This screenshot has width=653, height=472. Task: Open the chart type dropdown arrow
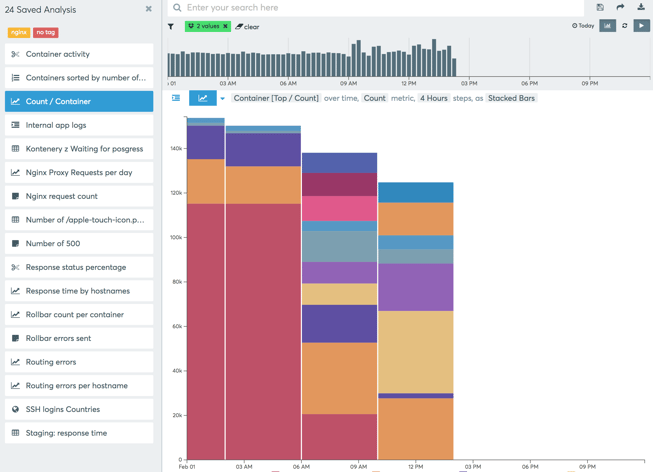(x=223, y=99)
